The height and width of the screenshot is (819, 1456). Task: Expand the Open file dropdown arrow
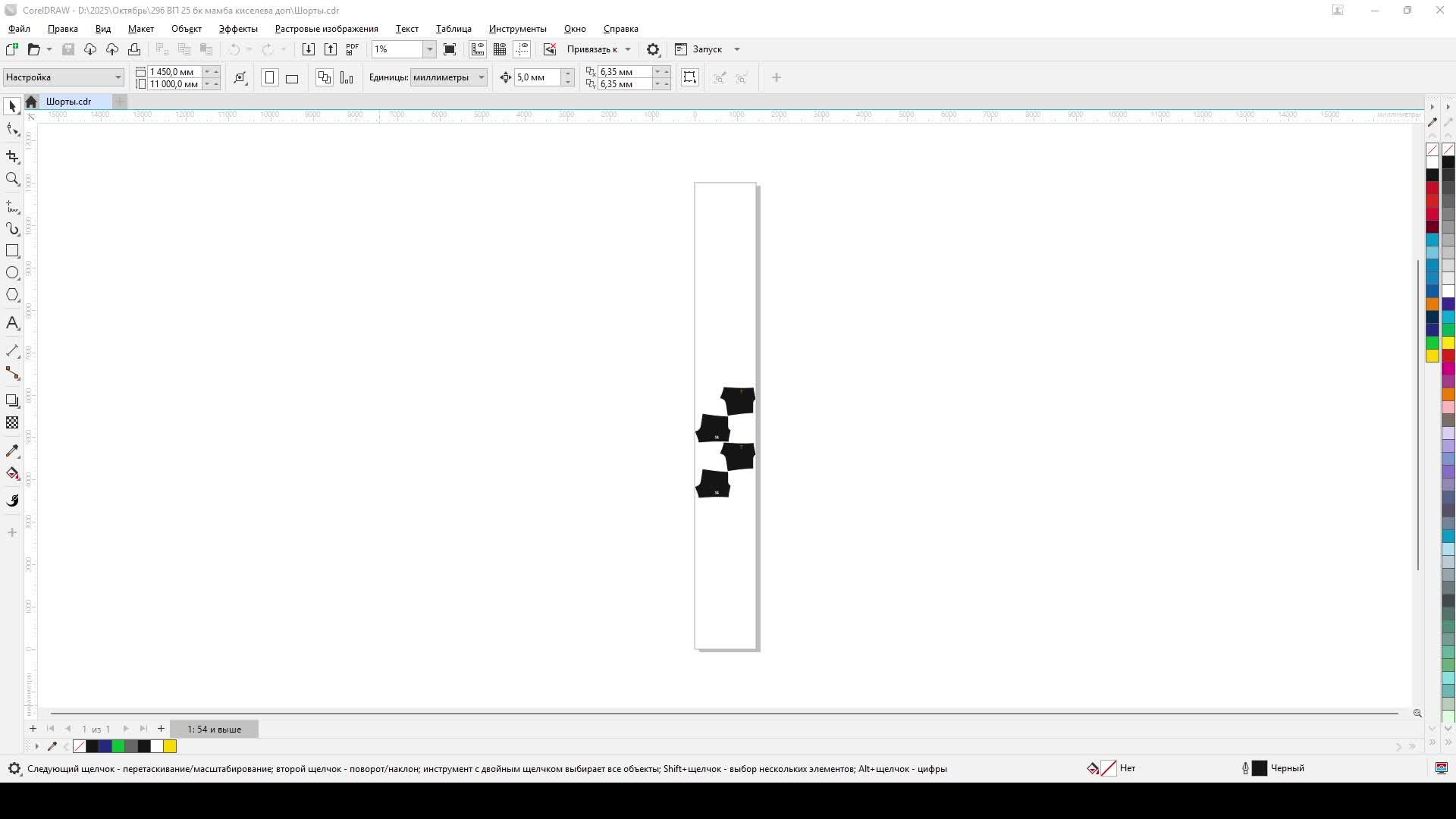point(49,49)
